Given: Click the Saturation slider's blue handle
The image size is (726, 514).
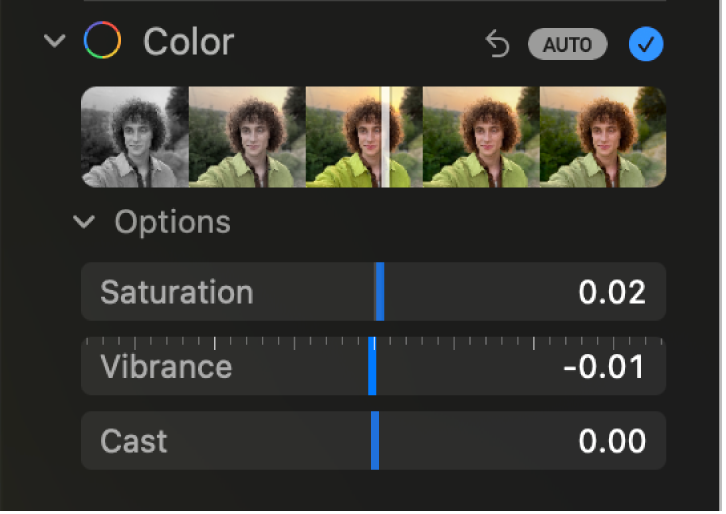Looking at the screenshot, I should tap(379, 292).
